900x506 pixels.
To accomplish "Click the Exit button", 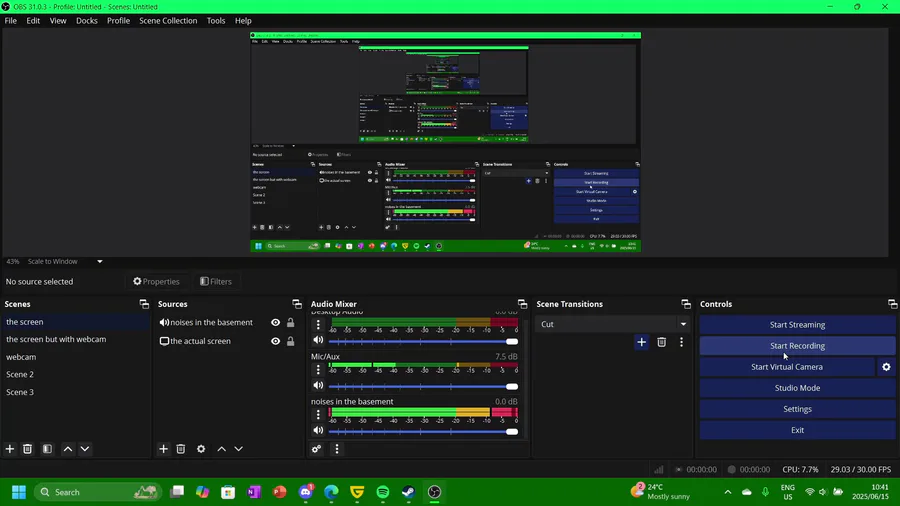I will tap(797, 430).
